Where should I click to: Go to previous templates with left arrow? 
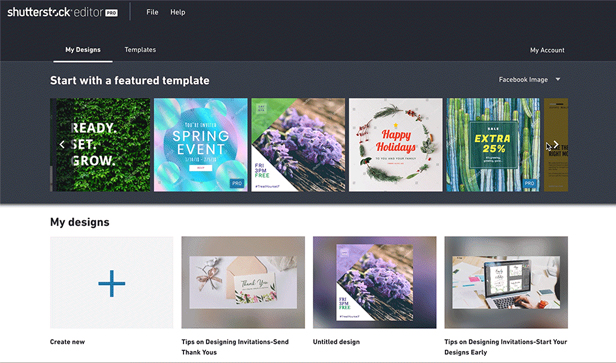click(62, 145)
